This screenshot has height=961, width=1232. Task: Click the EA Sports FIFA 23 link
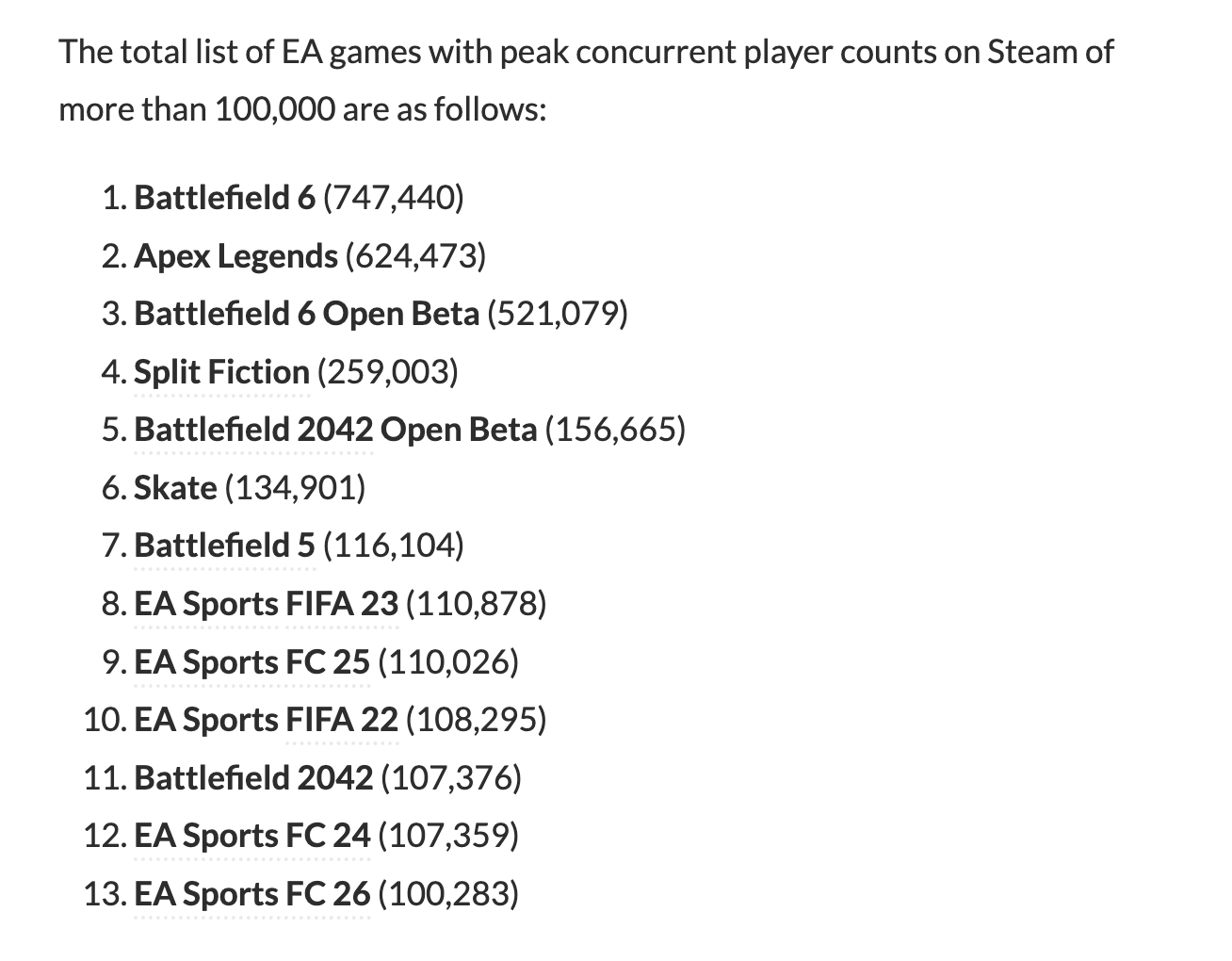pyautogui.click(x=267, y=604)
